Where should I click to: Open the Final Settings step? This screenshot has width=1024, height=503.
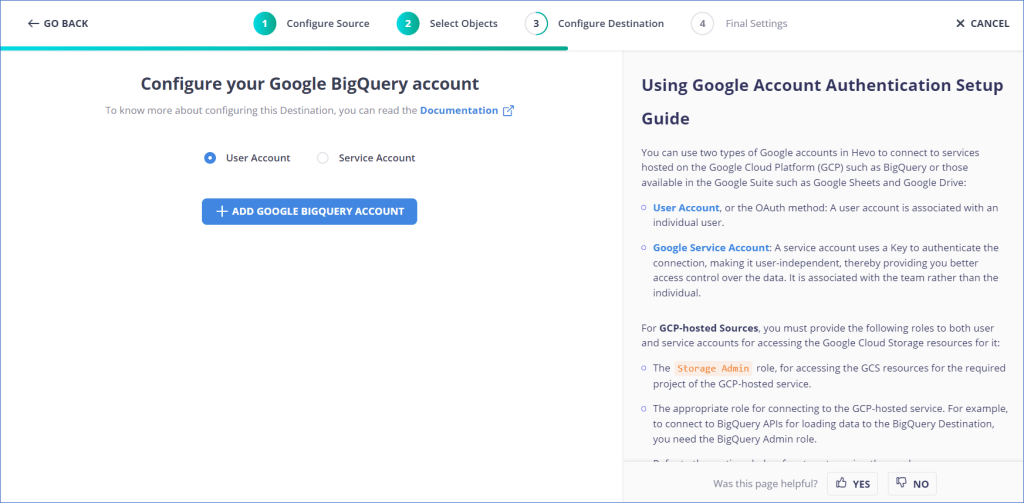(x=756, y=24)
